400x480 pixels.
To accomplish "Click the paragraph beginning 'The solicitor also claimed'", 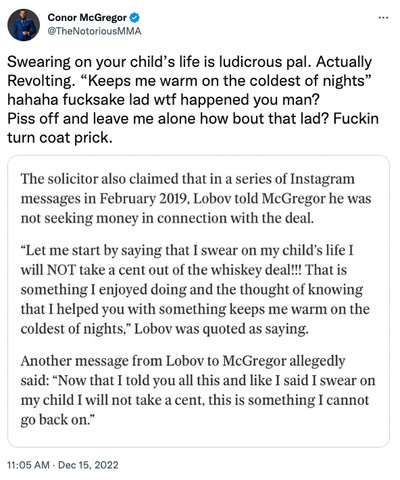I will [196, 199].
